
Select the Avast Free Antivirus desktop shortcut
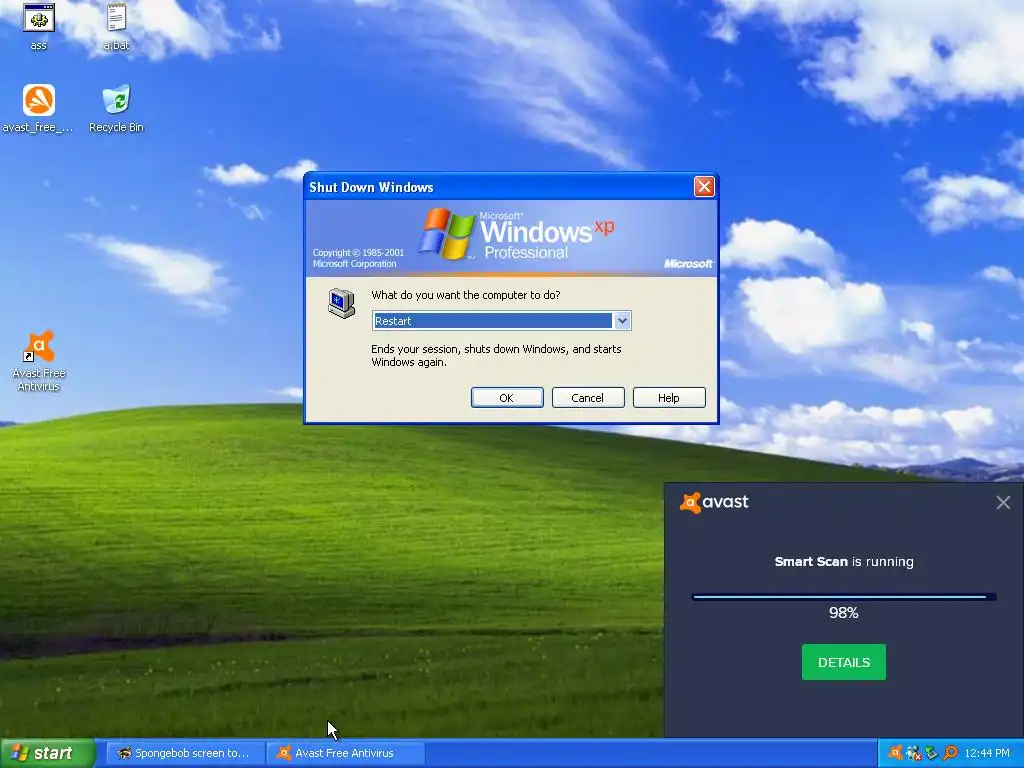coord(39,347)
